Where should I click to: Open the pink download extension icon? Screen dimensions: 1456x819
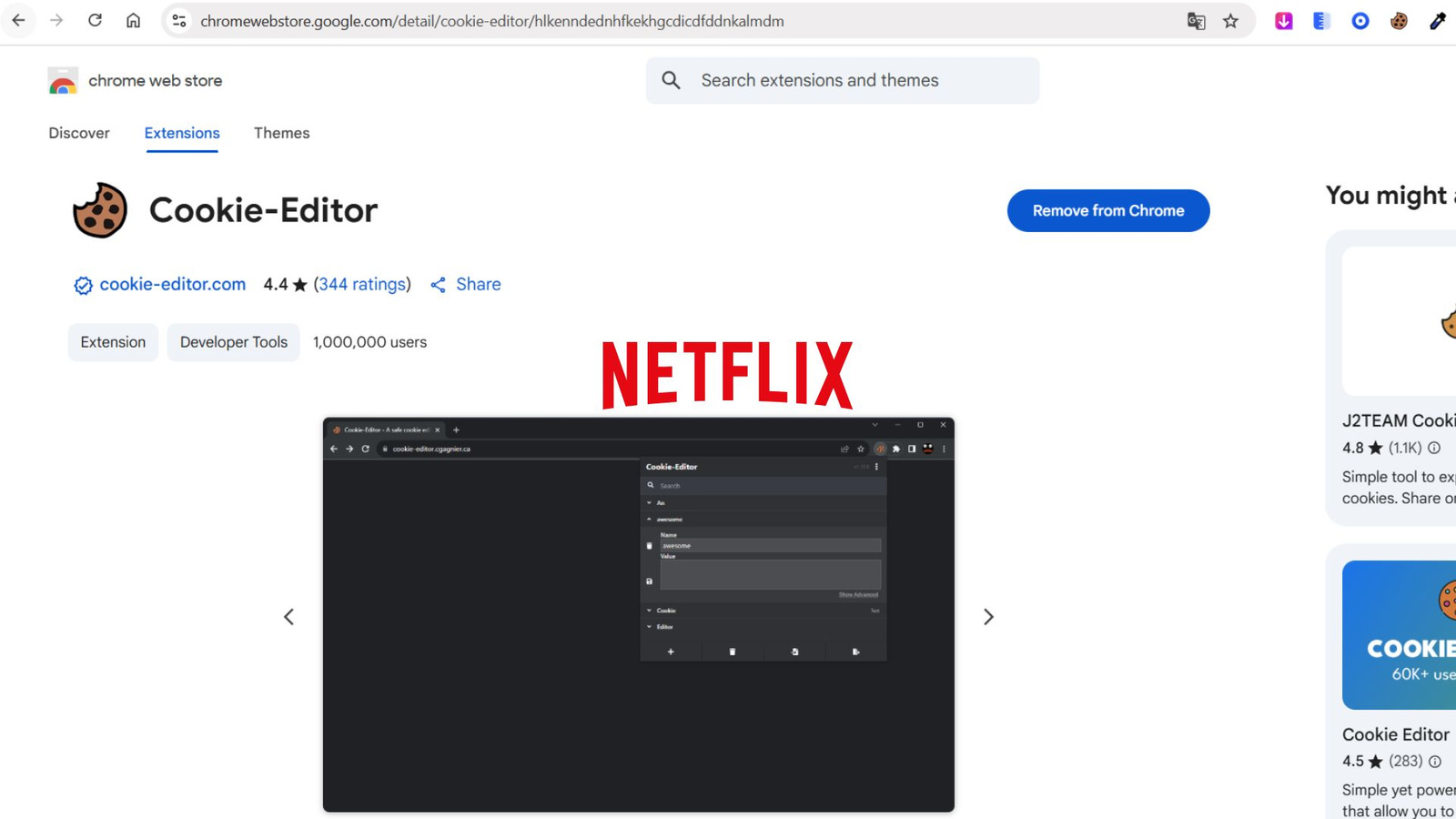click(x=1283, y=21)
